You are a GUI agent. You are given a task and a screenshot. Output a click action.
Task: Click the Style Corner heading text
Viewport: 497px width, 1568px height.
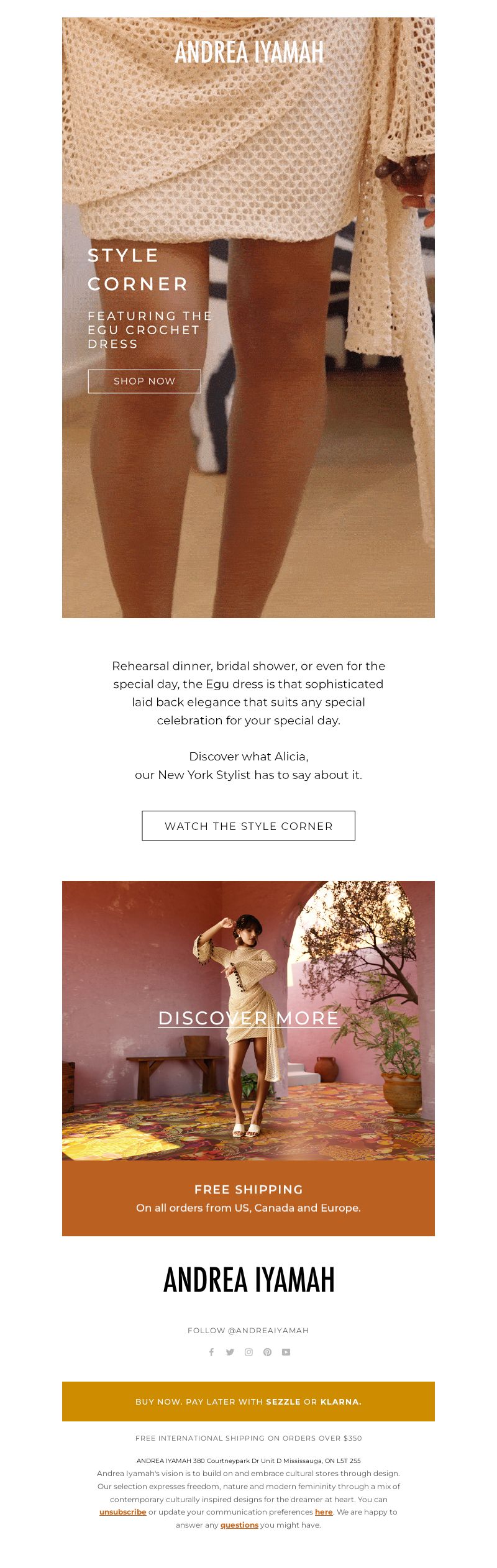click(x=137, y=269)
